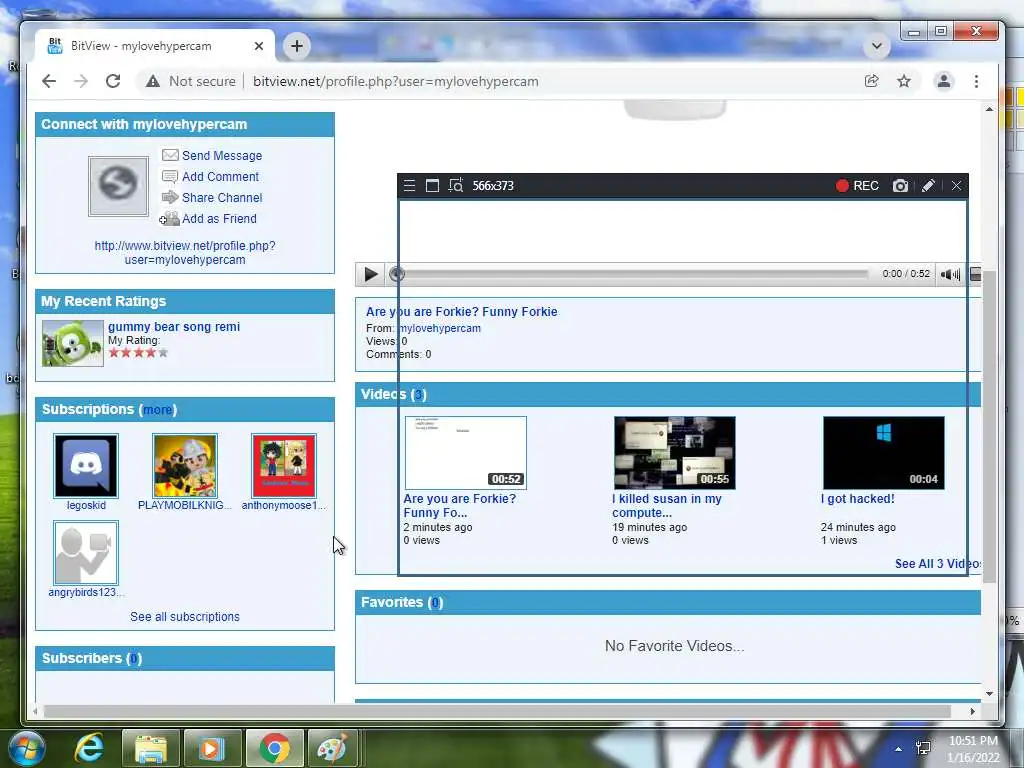
Task: Open the Windows Start menu
Action: click(27, 748)
